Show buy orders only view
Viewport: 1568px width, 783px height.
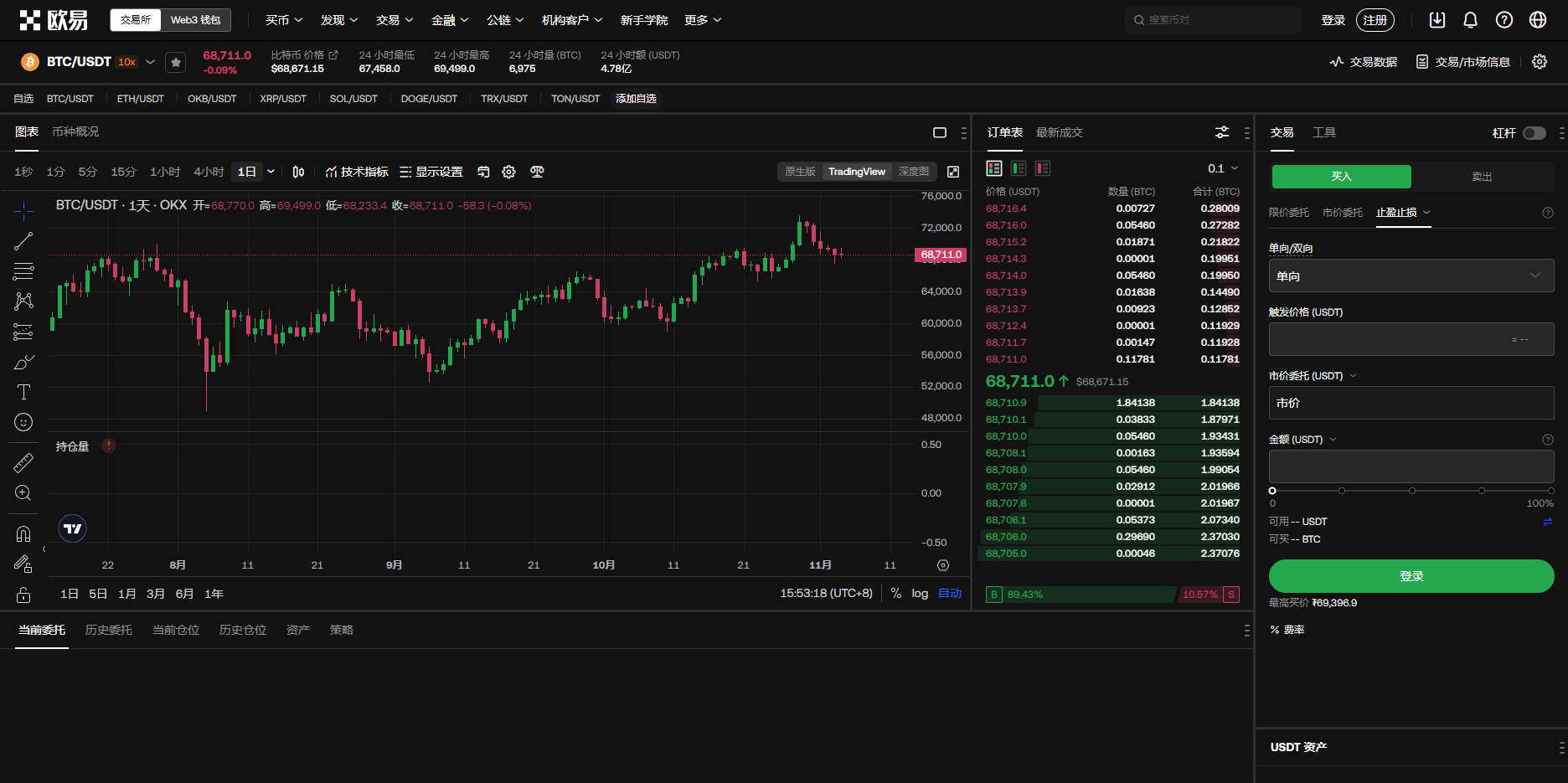pyautogui.click(x=1019, y=168)
